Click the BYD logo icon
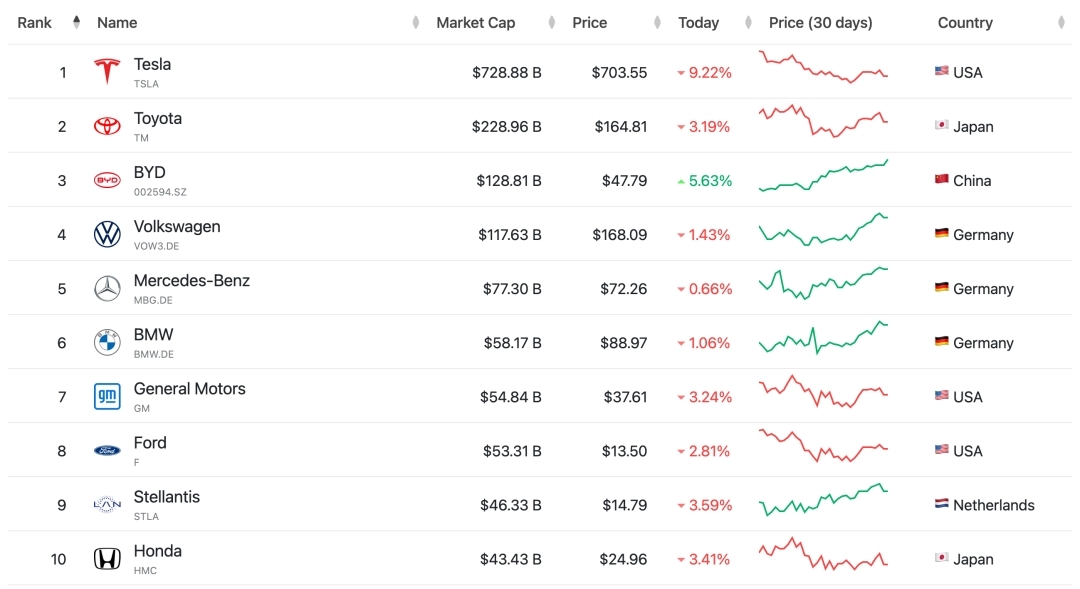The width and height of the screenshot is (1080, 589). pyautogui.click(x=107, y=180)
